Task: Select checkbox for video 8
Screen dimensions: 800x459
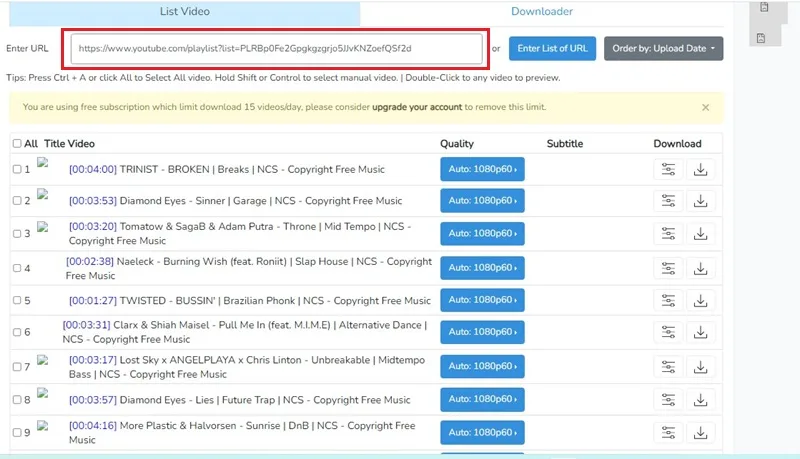Action: [17, 399]
